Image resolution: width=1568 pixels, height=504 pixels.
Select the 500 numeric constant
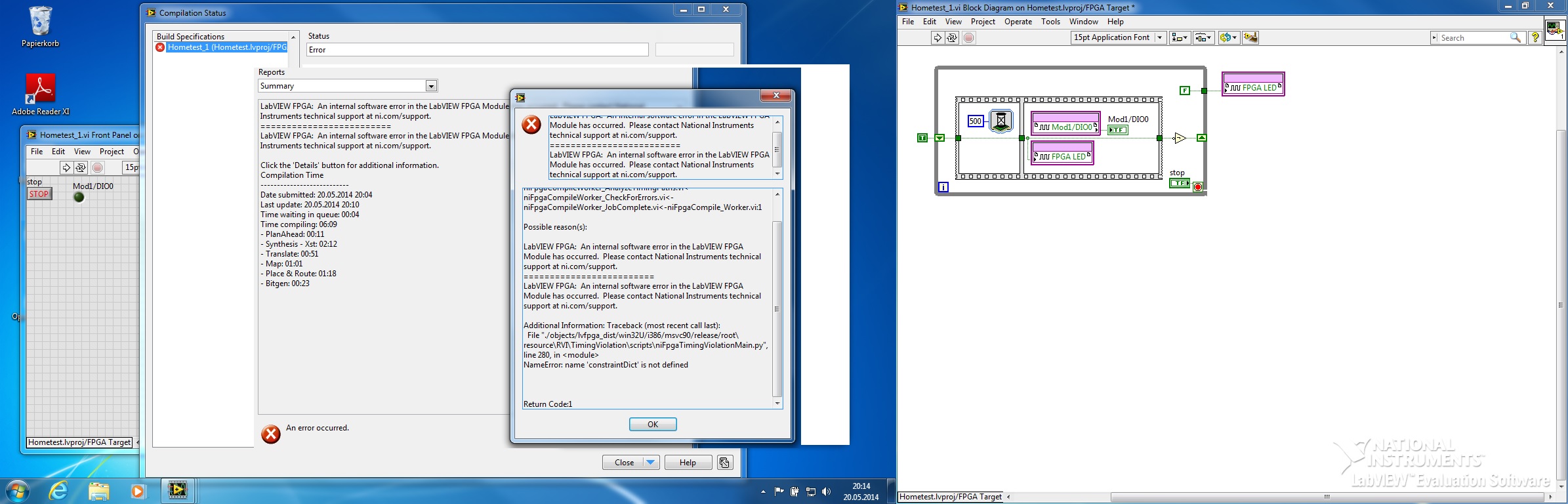pos(976,121)
